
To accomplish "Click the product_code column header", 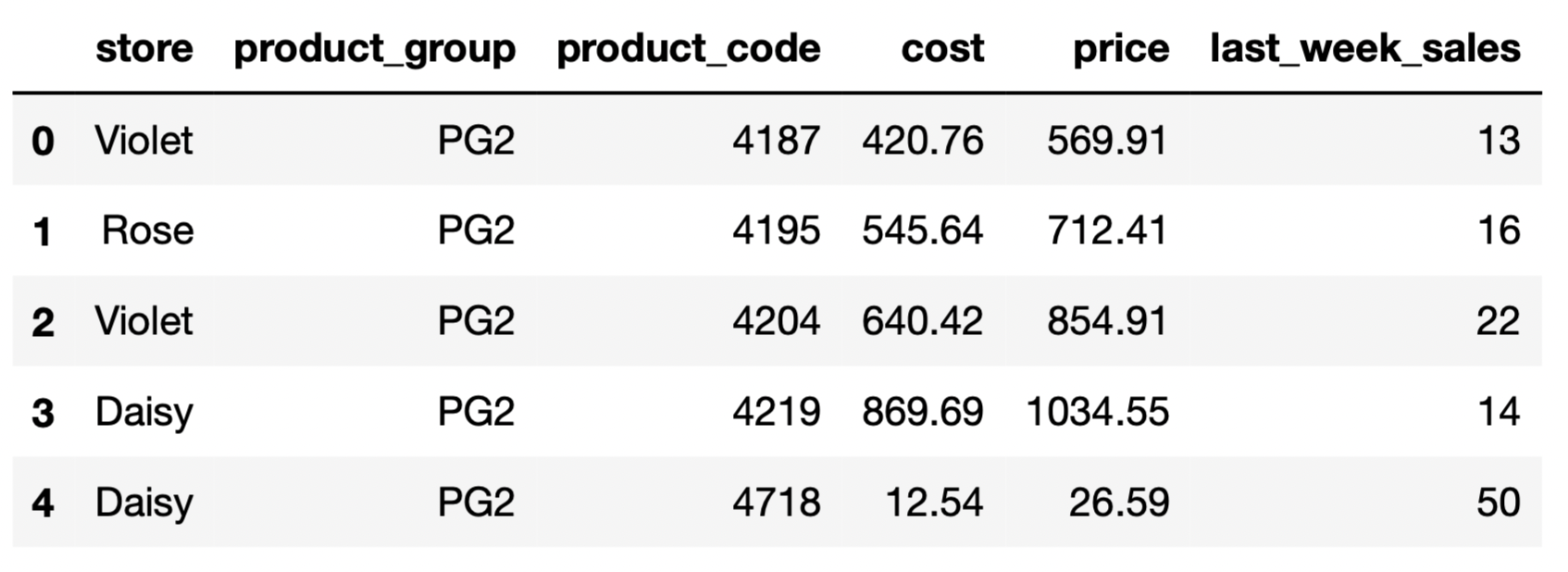I will [688, 48].
